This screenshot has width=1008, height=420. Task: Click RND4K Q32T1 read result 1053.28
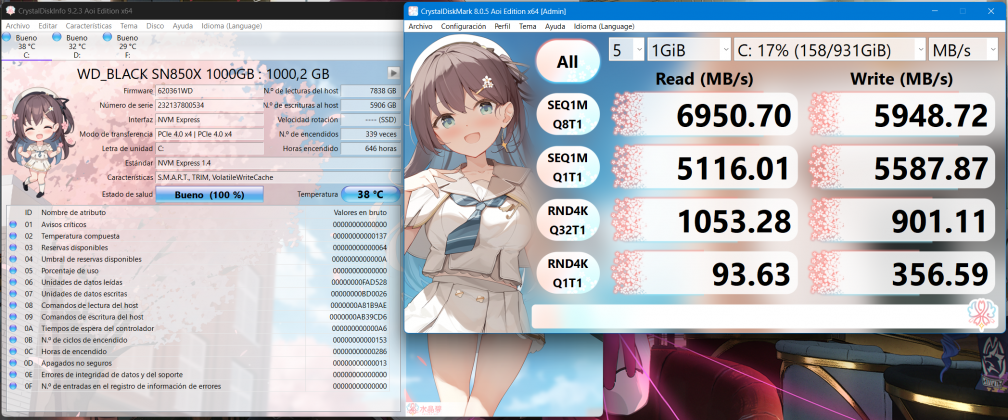pos(704,221)
